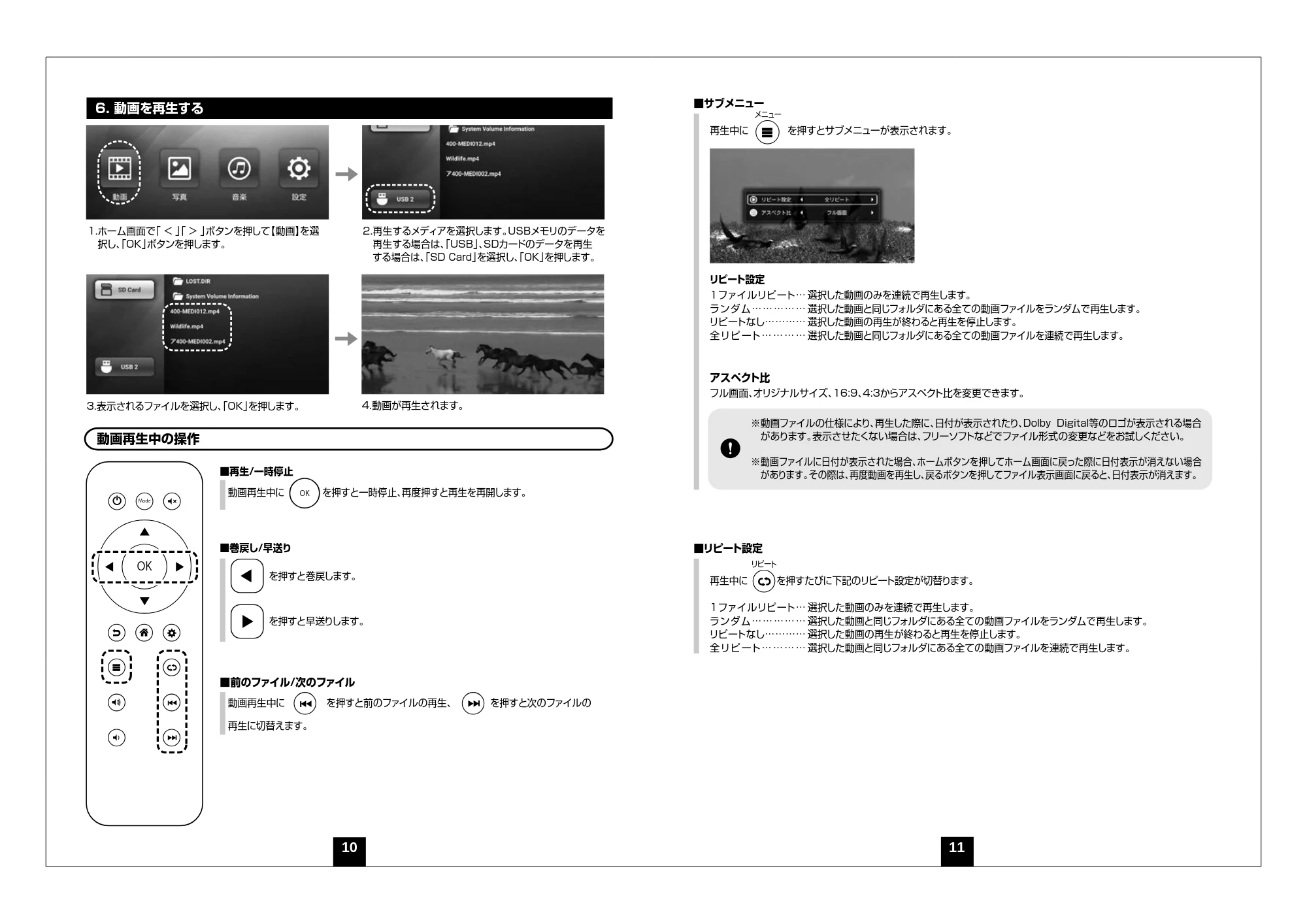The width and height of the screenshot is (1307, 924).
Task: Select 400-MEDI012.mp4 in the step 3 file list
Action: [x=195, y=312]
